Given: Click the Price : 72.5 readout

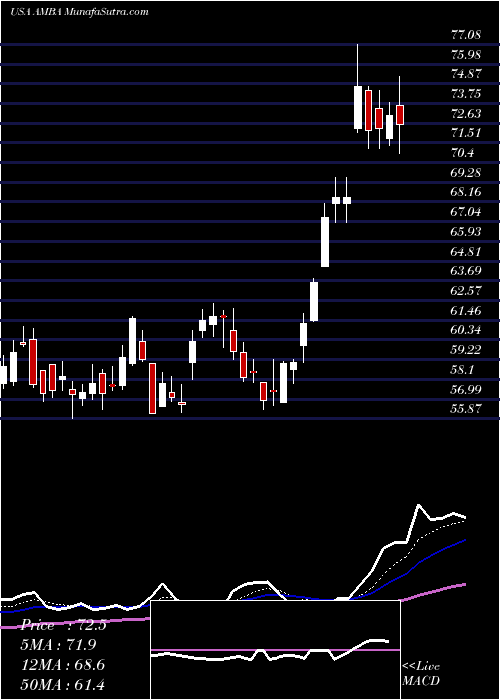Looking at the screenshot, I should click(x=62, y=625).
